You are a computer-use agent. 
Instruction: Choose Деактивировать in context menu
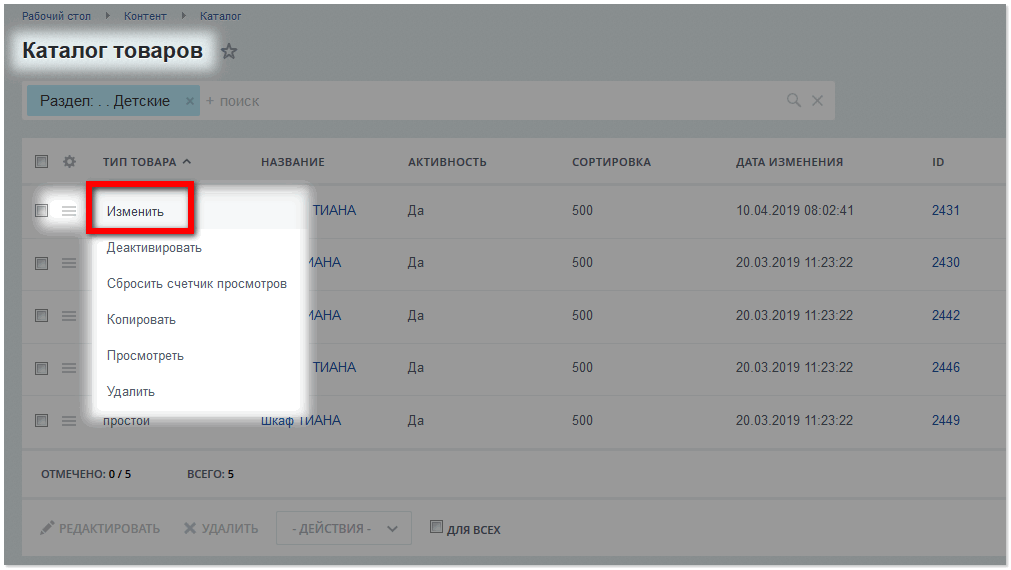pos(154,248)
